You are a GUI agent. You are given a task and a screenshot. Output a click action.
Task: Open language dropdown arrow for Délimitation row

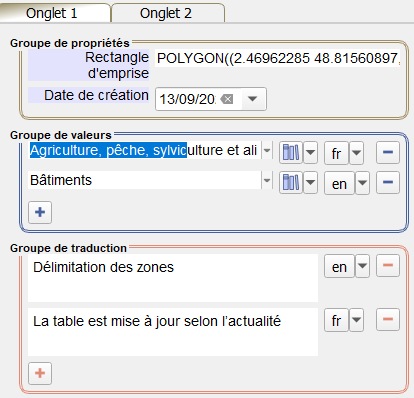(362, 266)
